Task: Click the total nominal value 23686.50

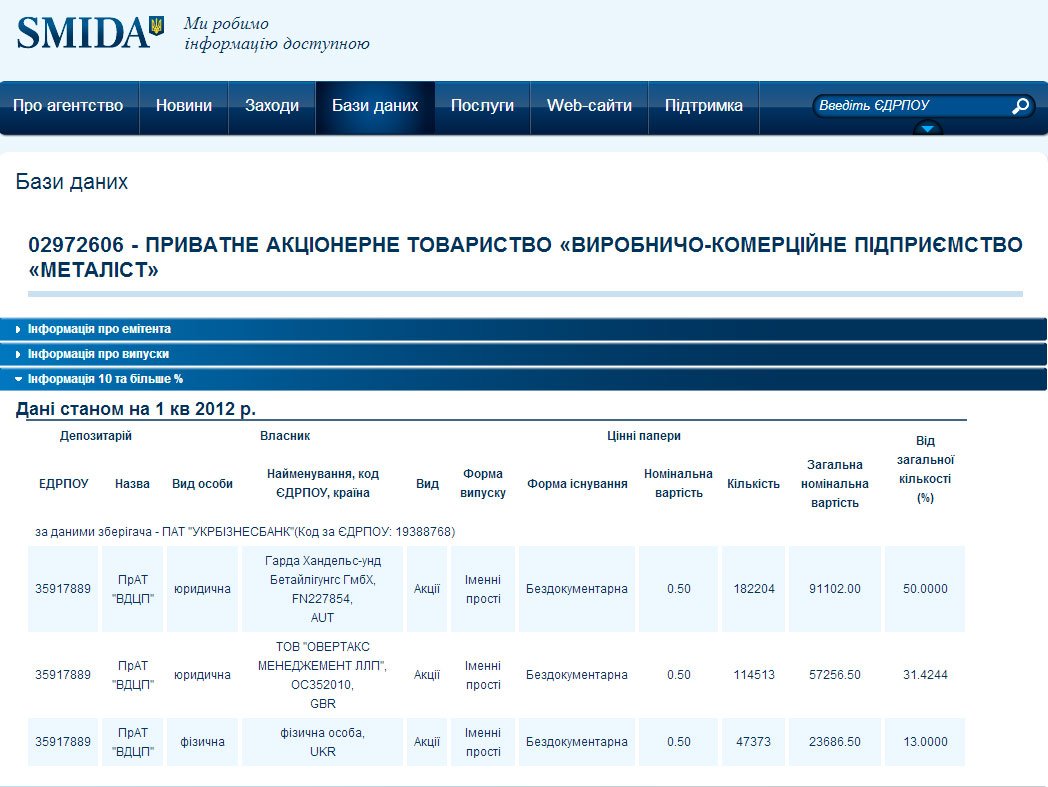Action: (835, 742)
